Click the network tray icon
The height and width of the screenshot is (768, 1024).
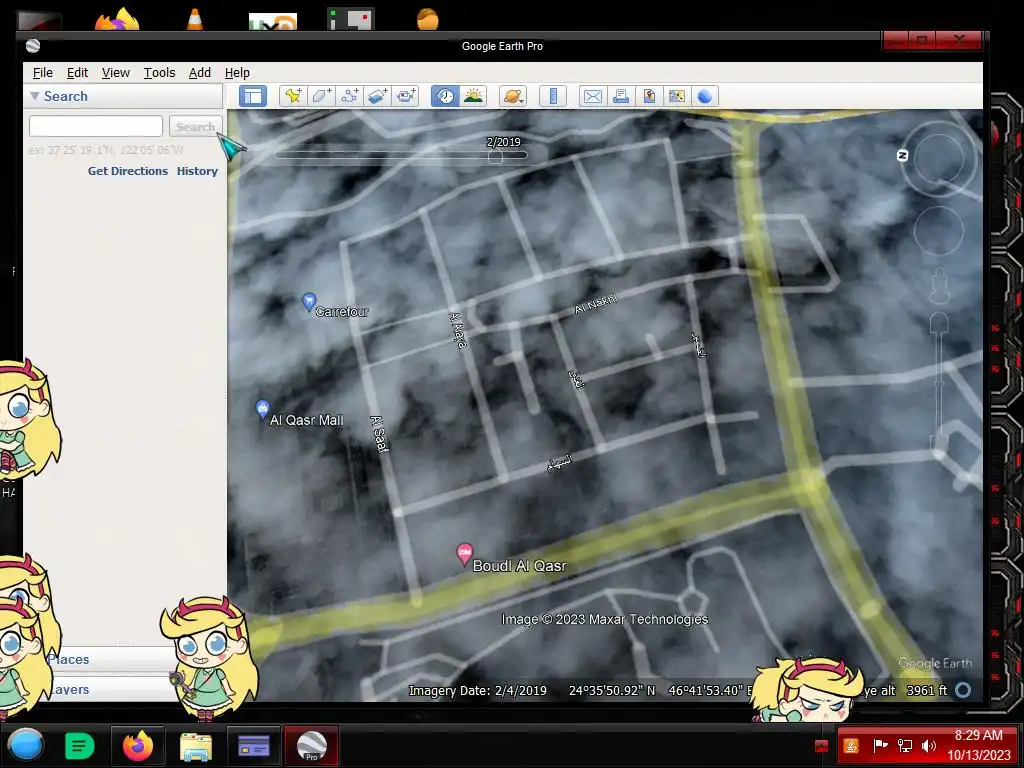tap(904, 745)
